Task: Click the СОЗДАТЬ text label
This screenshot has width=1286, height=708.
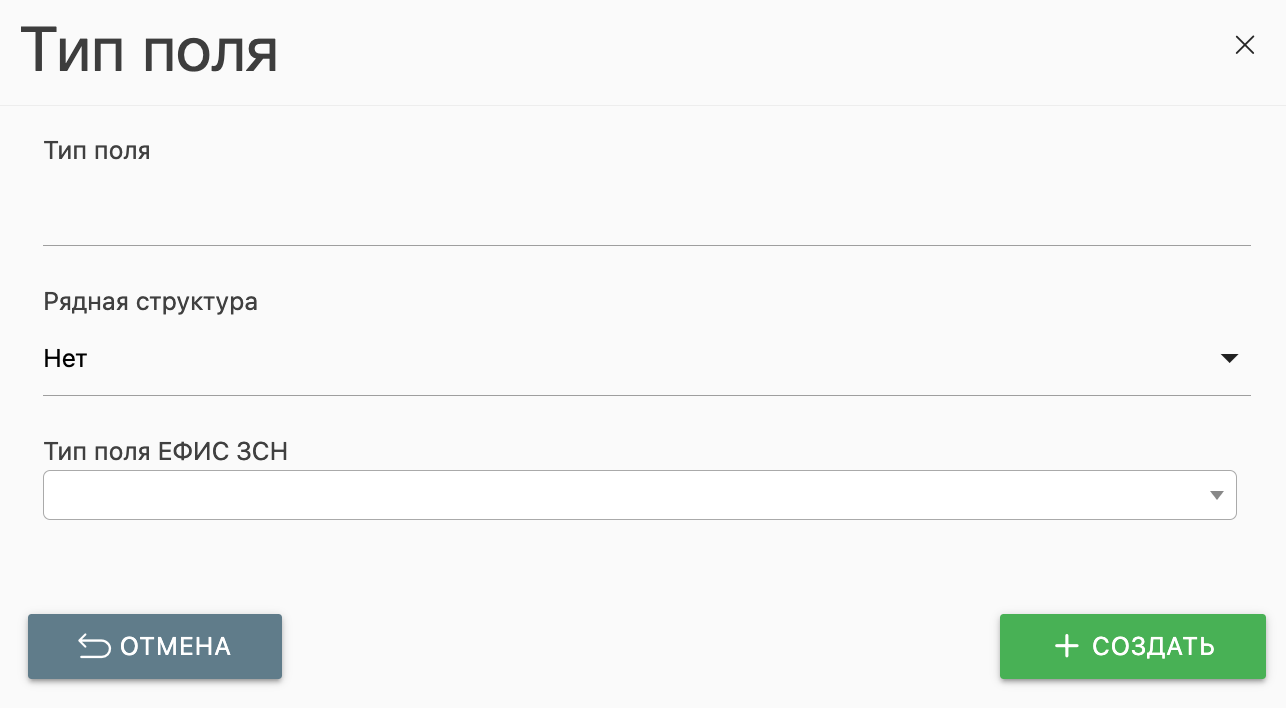Action: 1153,647
